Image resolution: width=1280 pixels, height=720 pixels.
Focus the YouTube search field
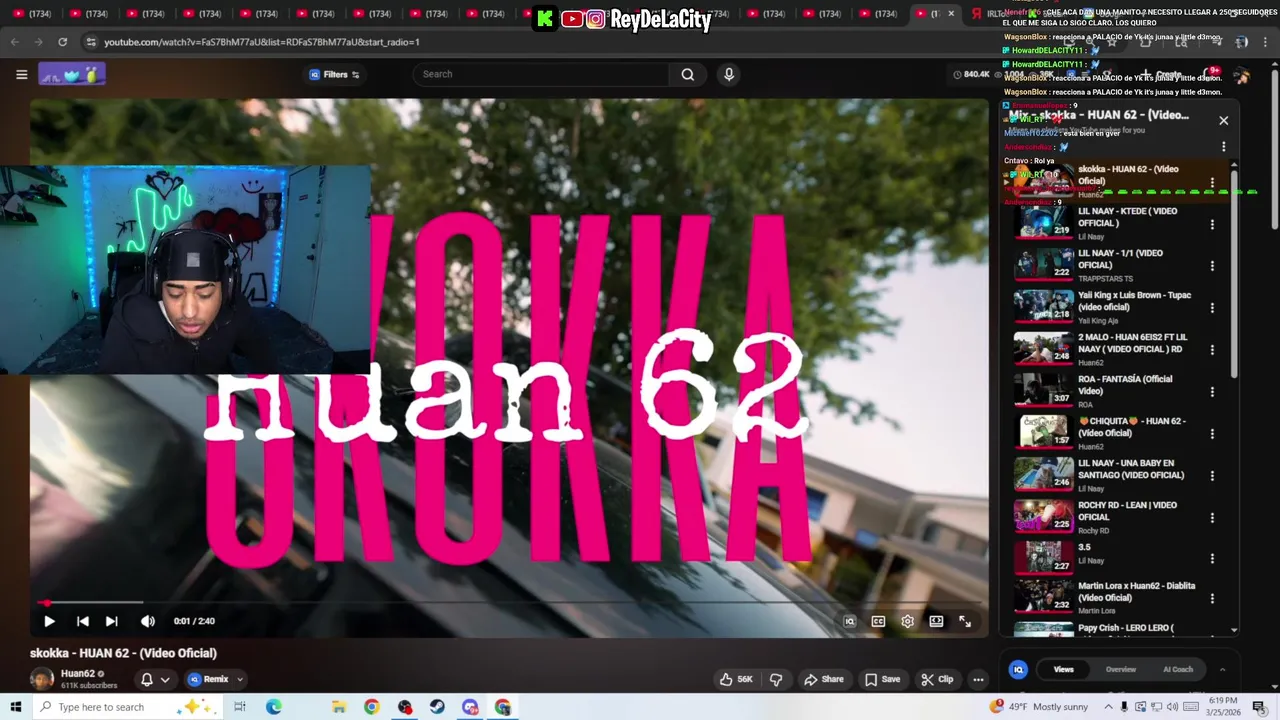[540, 74]
